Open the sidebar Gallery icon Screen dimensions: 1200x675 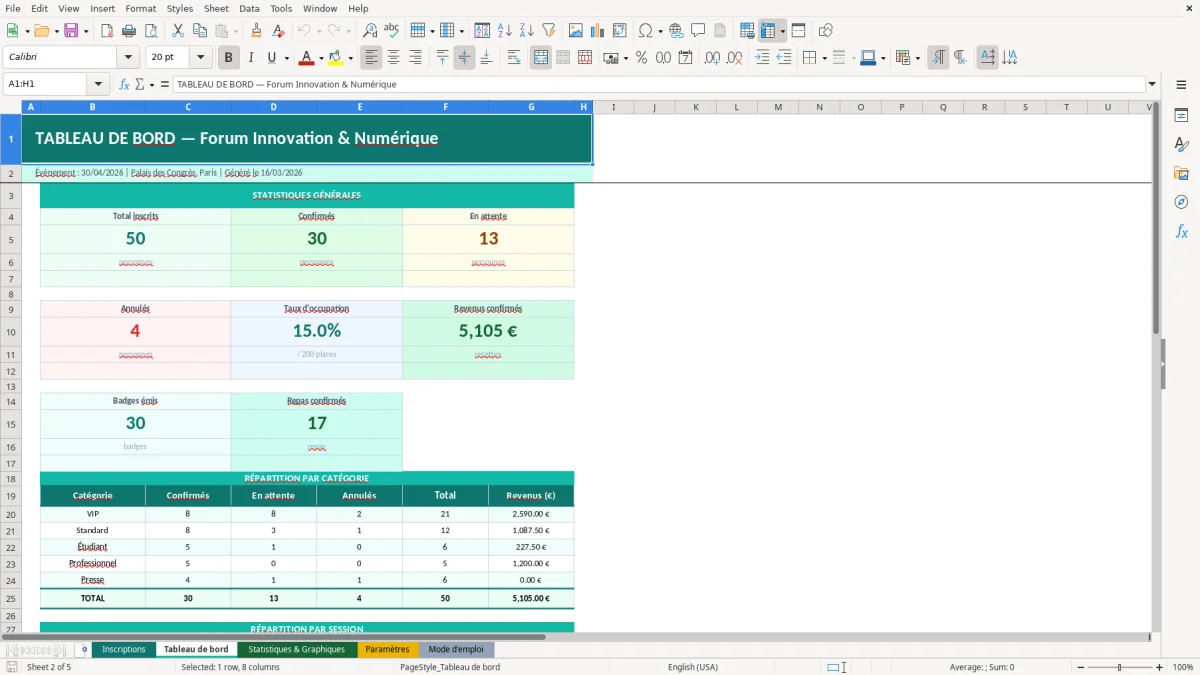pyautogui.click(x=1181, y=173)
